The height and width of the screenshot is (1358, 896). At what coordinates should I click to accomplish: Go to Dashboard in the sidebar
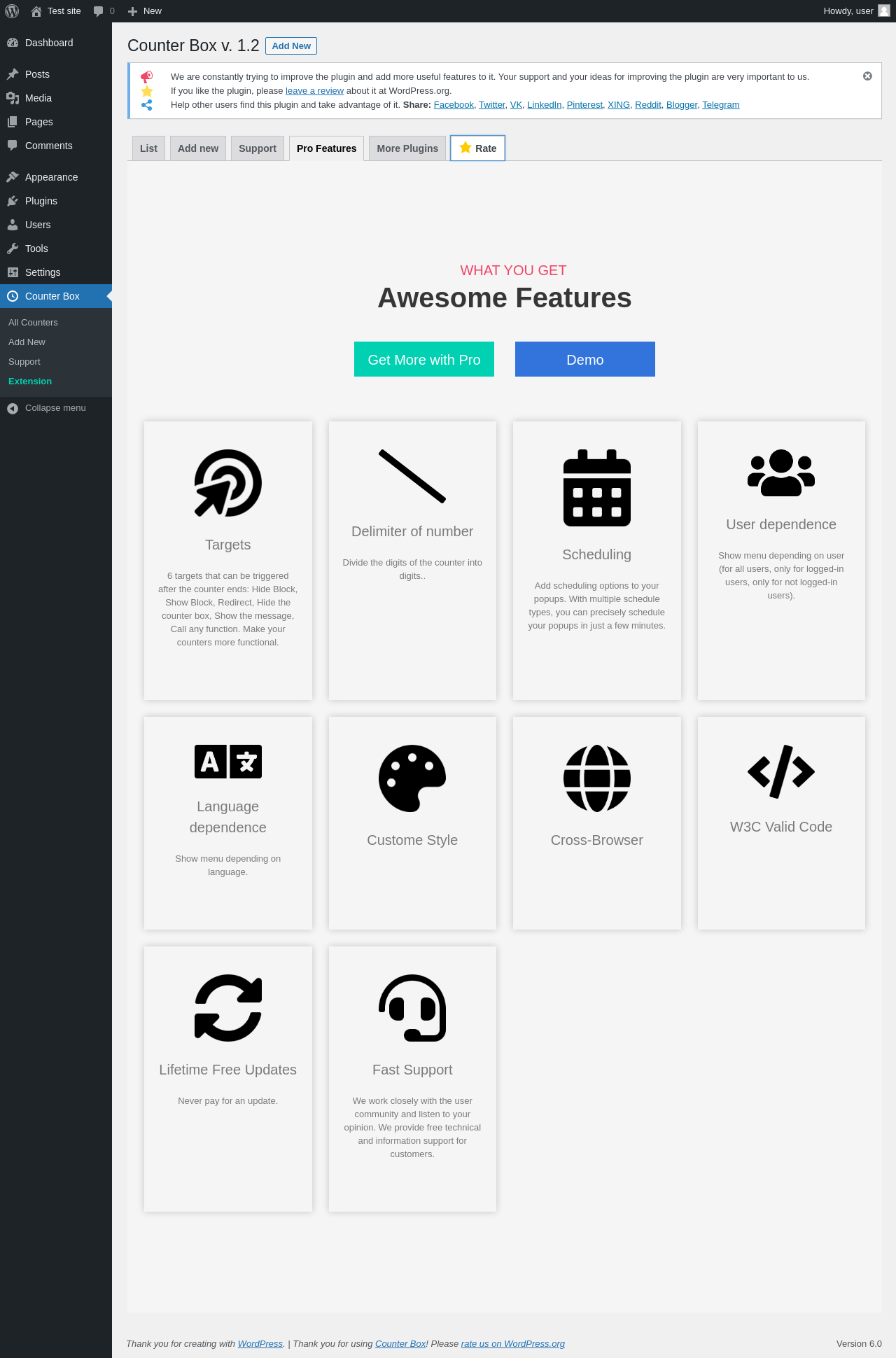click(x=56, y=43)
